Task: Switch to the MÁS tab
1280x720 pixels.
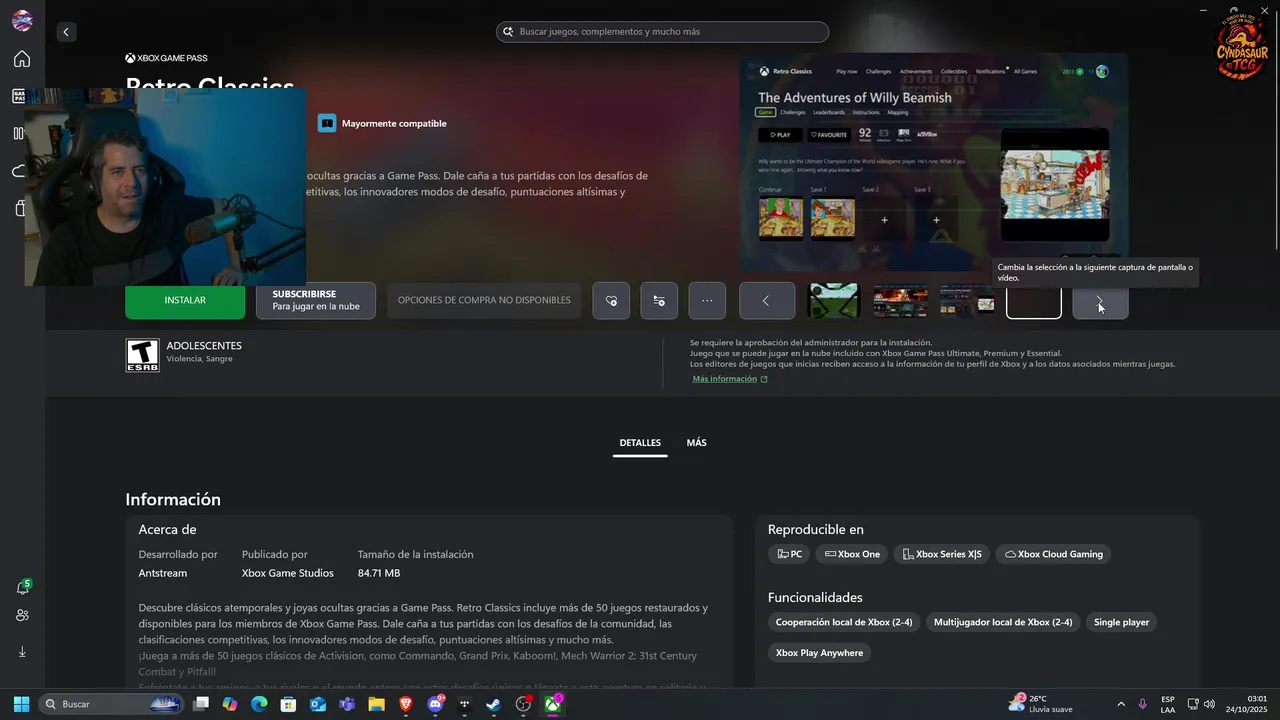Action: tap(697, 443)
